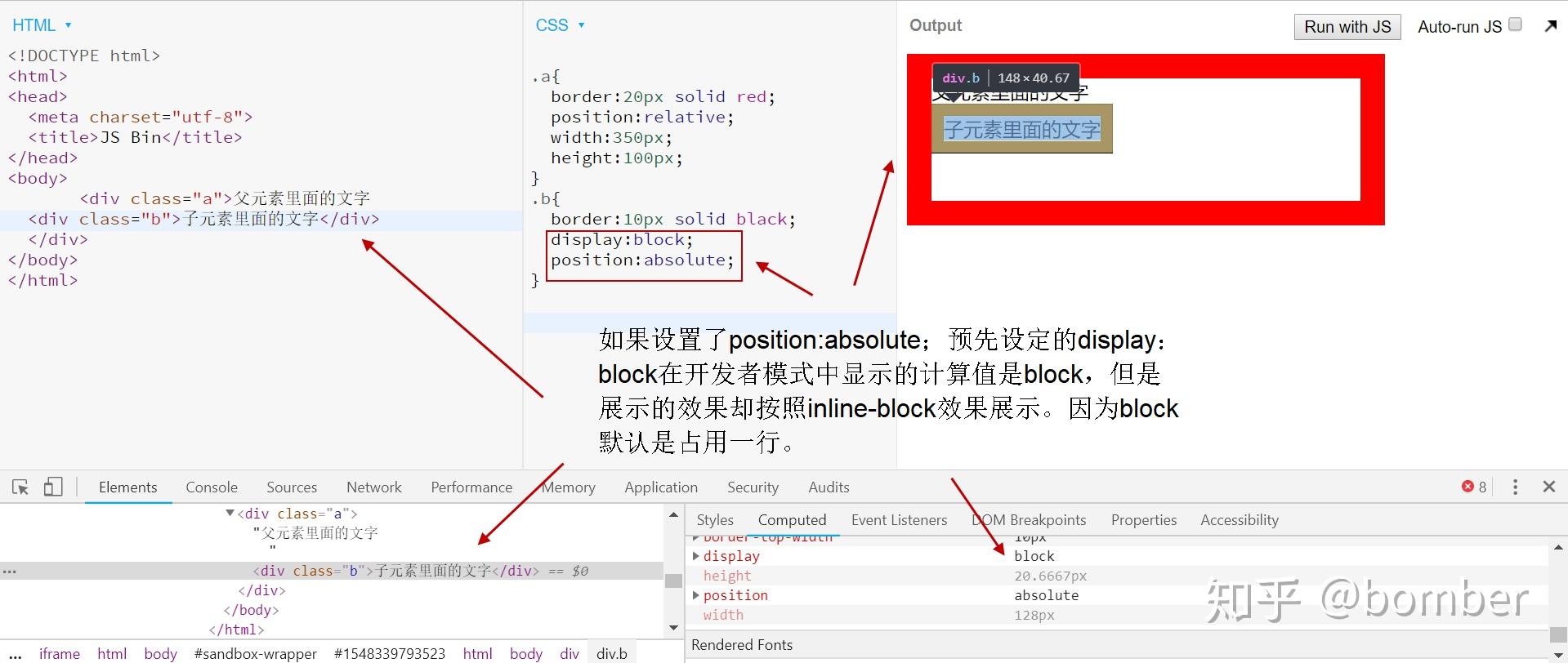This screenshot has height=663, width=1568.
Task: Close the DevTools panel
Action: (1548, 487)
